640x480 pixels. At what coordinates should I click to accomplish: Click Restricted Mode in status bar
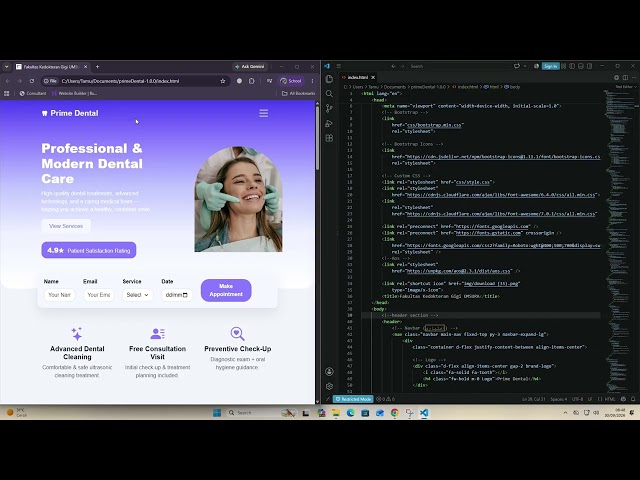point(353,399)
